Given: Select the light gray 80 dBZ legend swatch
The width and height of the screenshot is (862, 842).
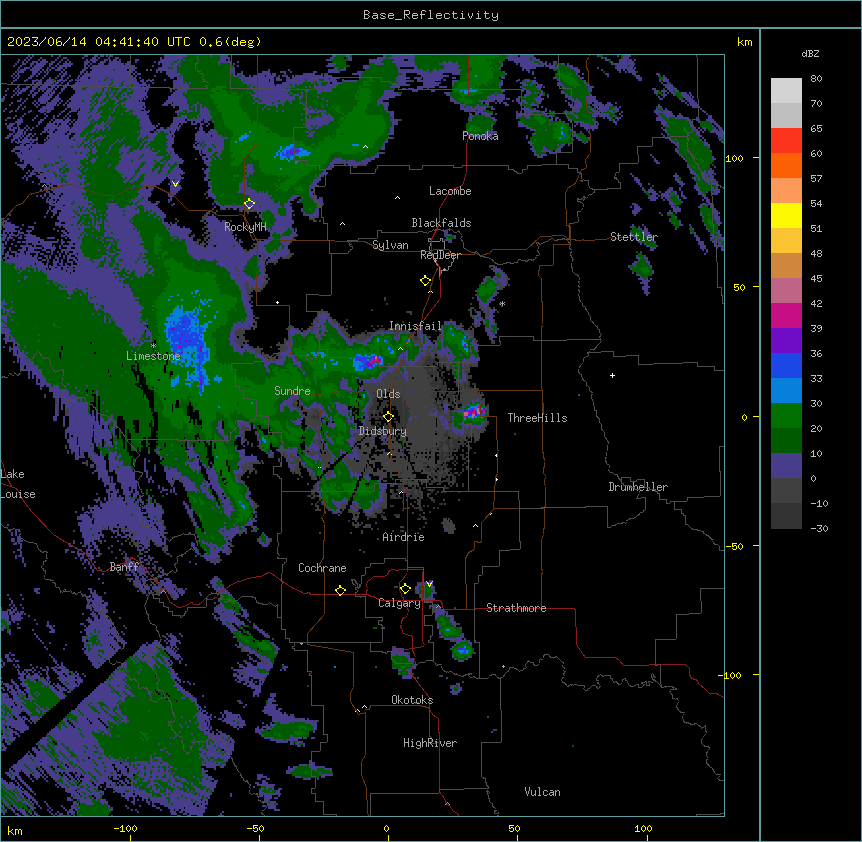Looking at the screenshot, I should point(786,90).
